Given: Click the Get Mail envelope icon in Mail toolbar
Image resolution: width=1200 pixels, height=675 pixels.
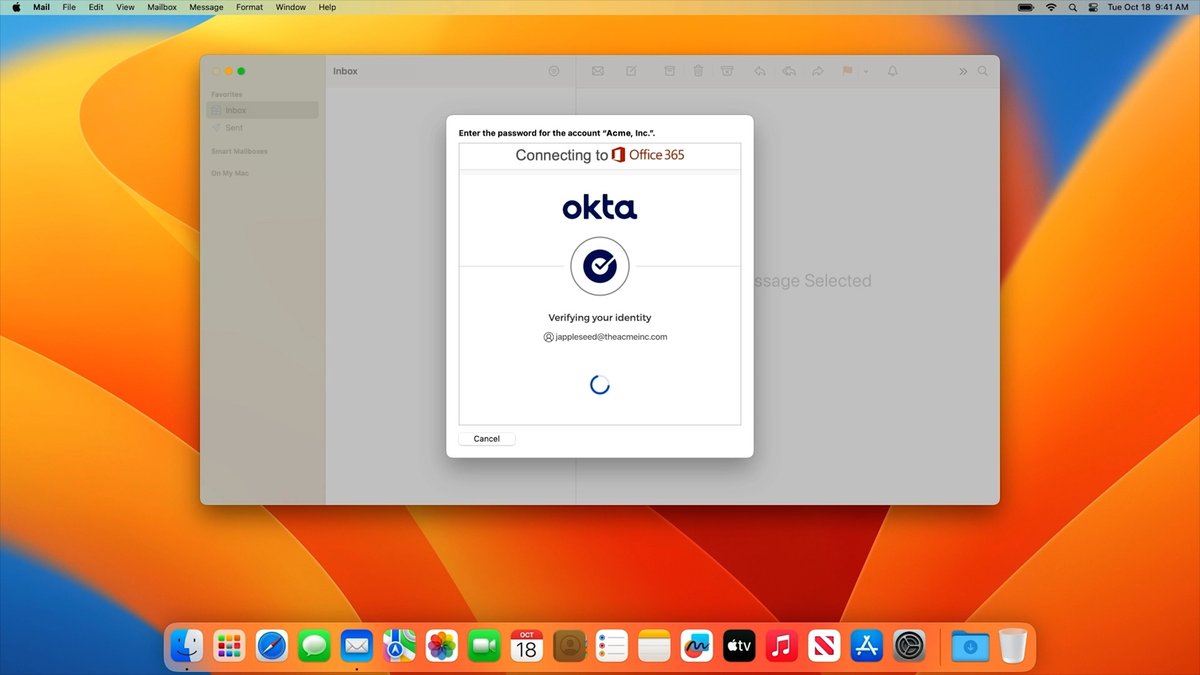Looking at the screenshot, I should click(x=598, y=71).
